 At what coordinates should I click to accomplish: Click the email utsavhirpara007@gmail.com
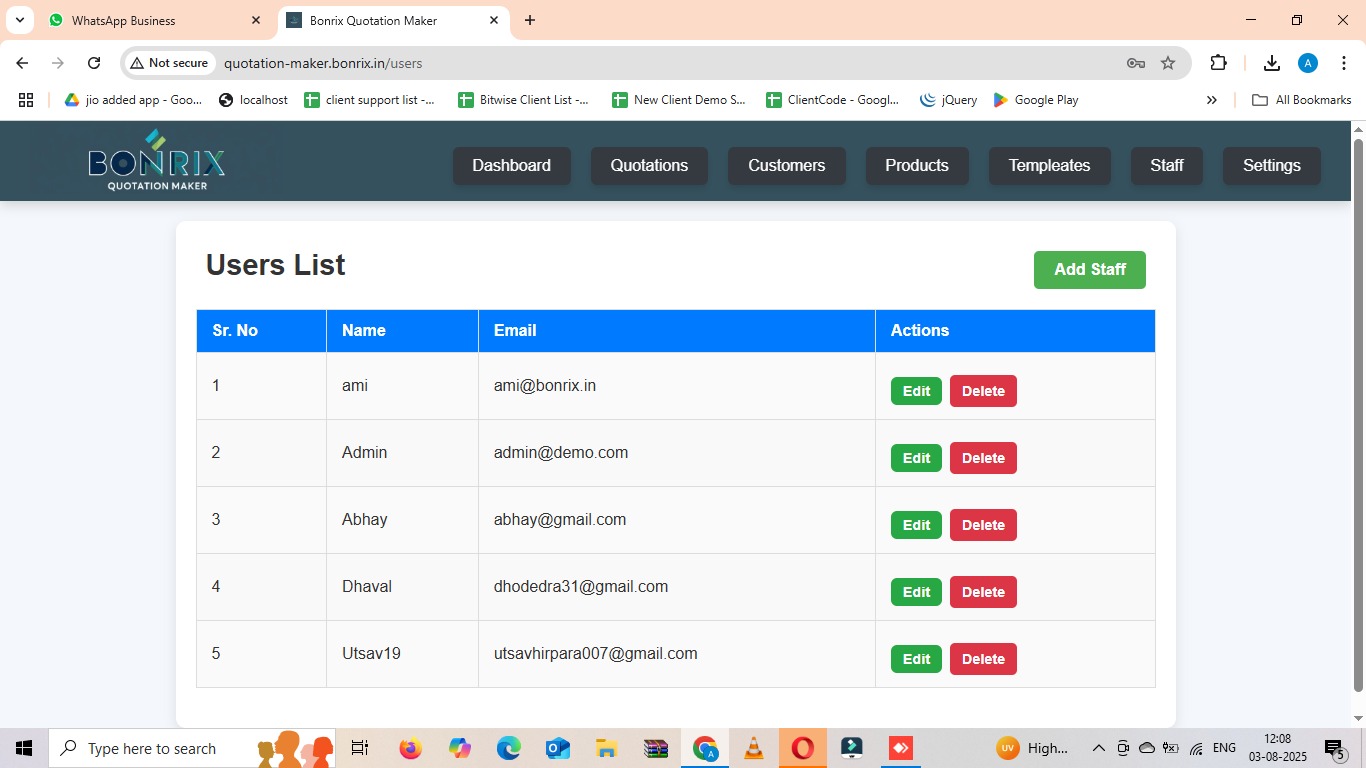(596, 654)
